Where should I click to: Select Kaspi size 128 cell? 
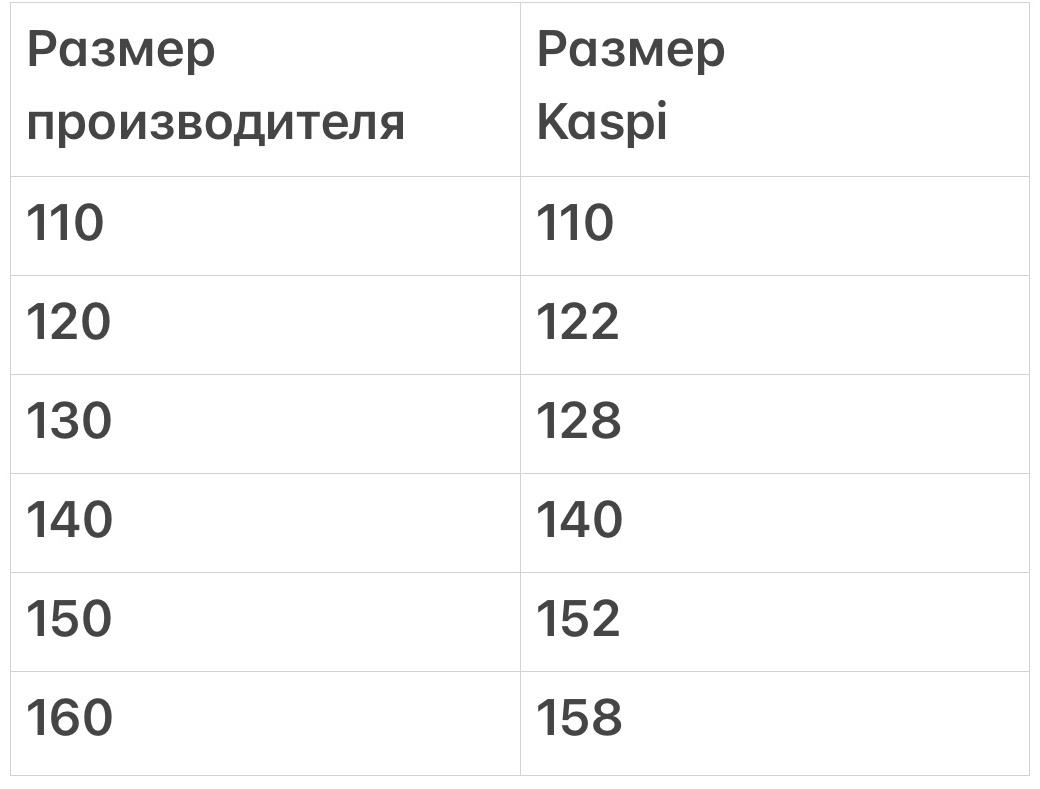click(x=775, y=424)
